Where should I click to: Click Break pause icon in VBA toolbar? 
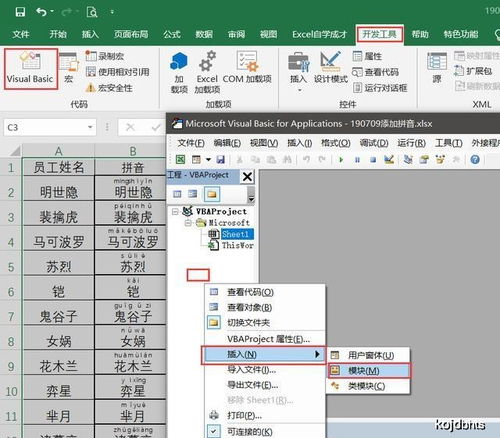[x=357, y=160]
